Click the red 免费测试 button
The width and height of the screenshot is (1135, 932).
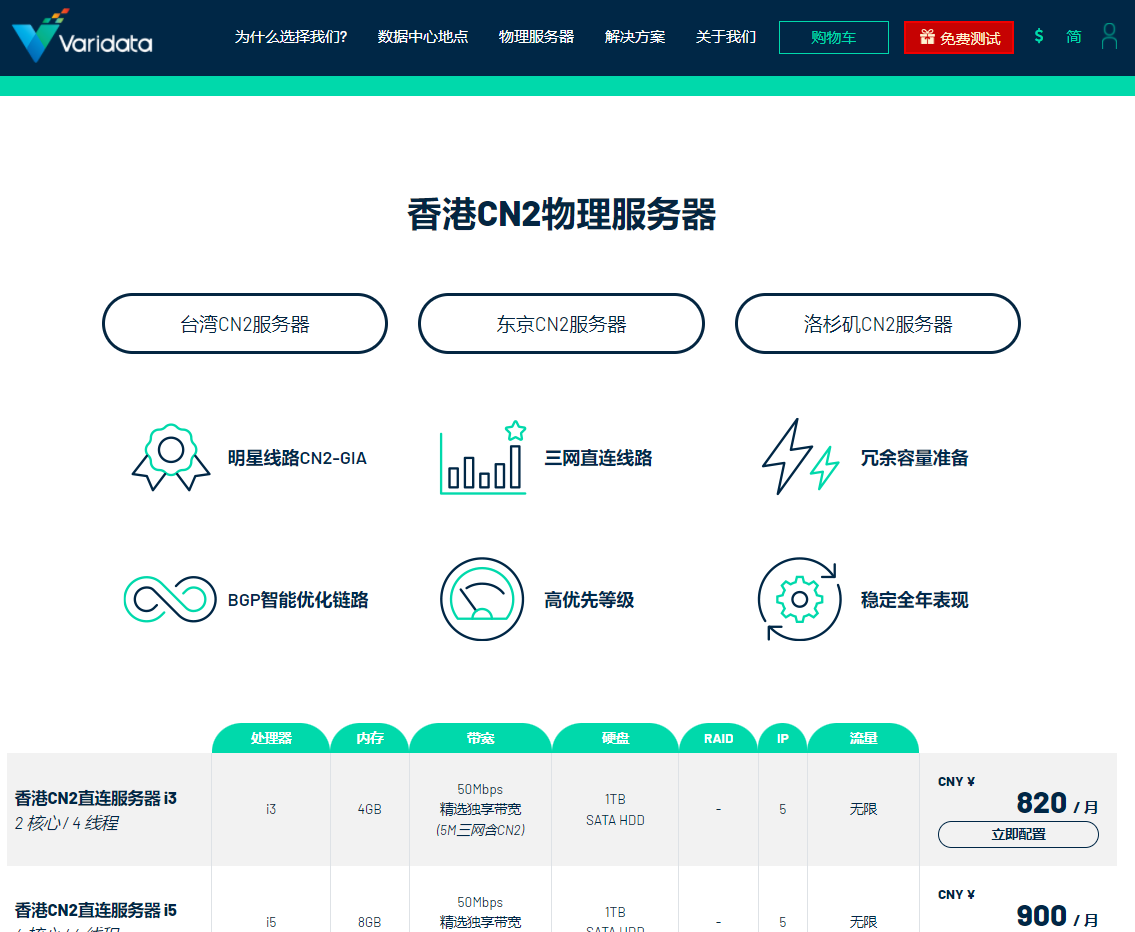click(x=958, y=37)
